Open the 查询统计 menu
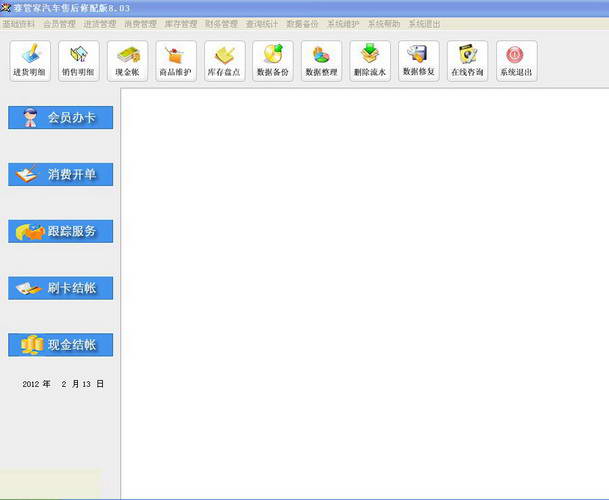Viewport: 609px width, 500px height. tap(262, 24)
